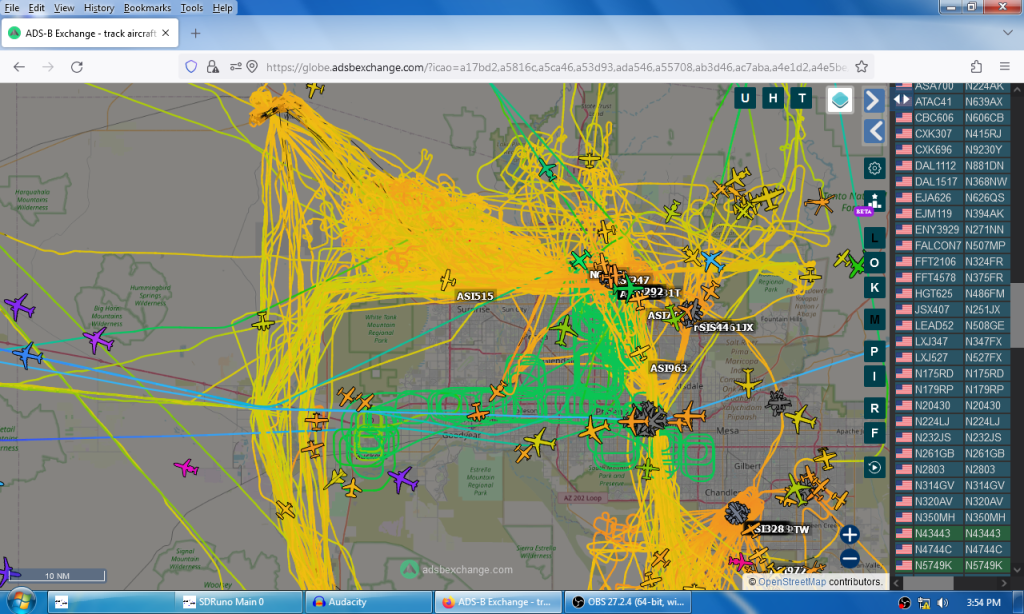This screenshot has height=614, width=1024.
Task: Open the map layers selector
Action: coord(840,100)
